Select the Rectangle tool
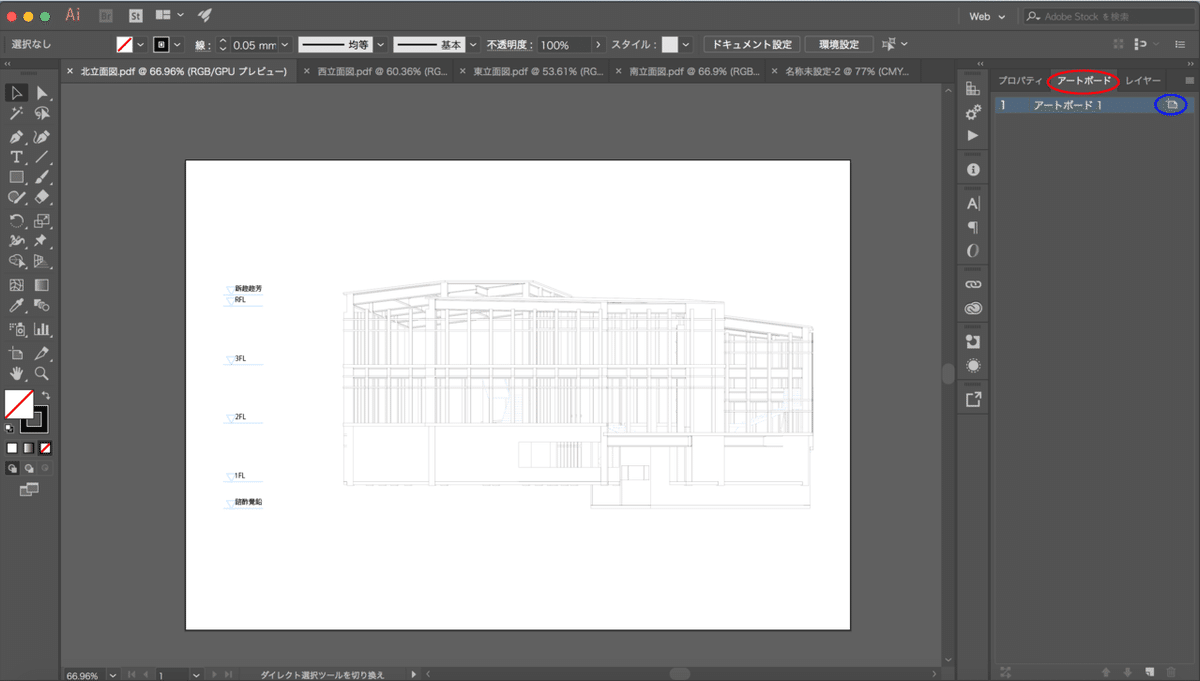 pos(17,178)
